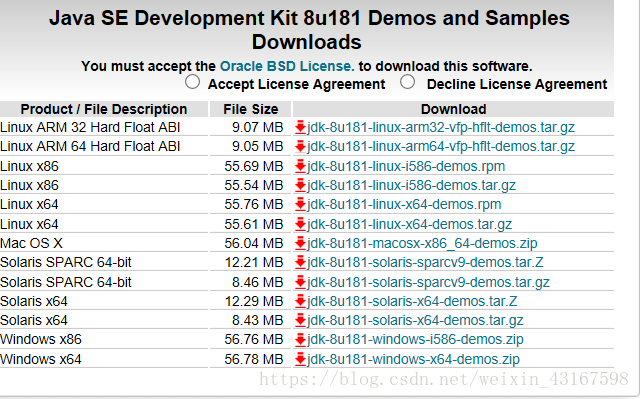Click download arrow icon for solaris-sparcv9-demos.tar.gz

300,282
